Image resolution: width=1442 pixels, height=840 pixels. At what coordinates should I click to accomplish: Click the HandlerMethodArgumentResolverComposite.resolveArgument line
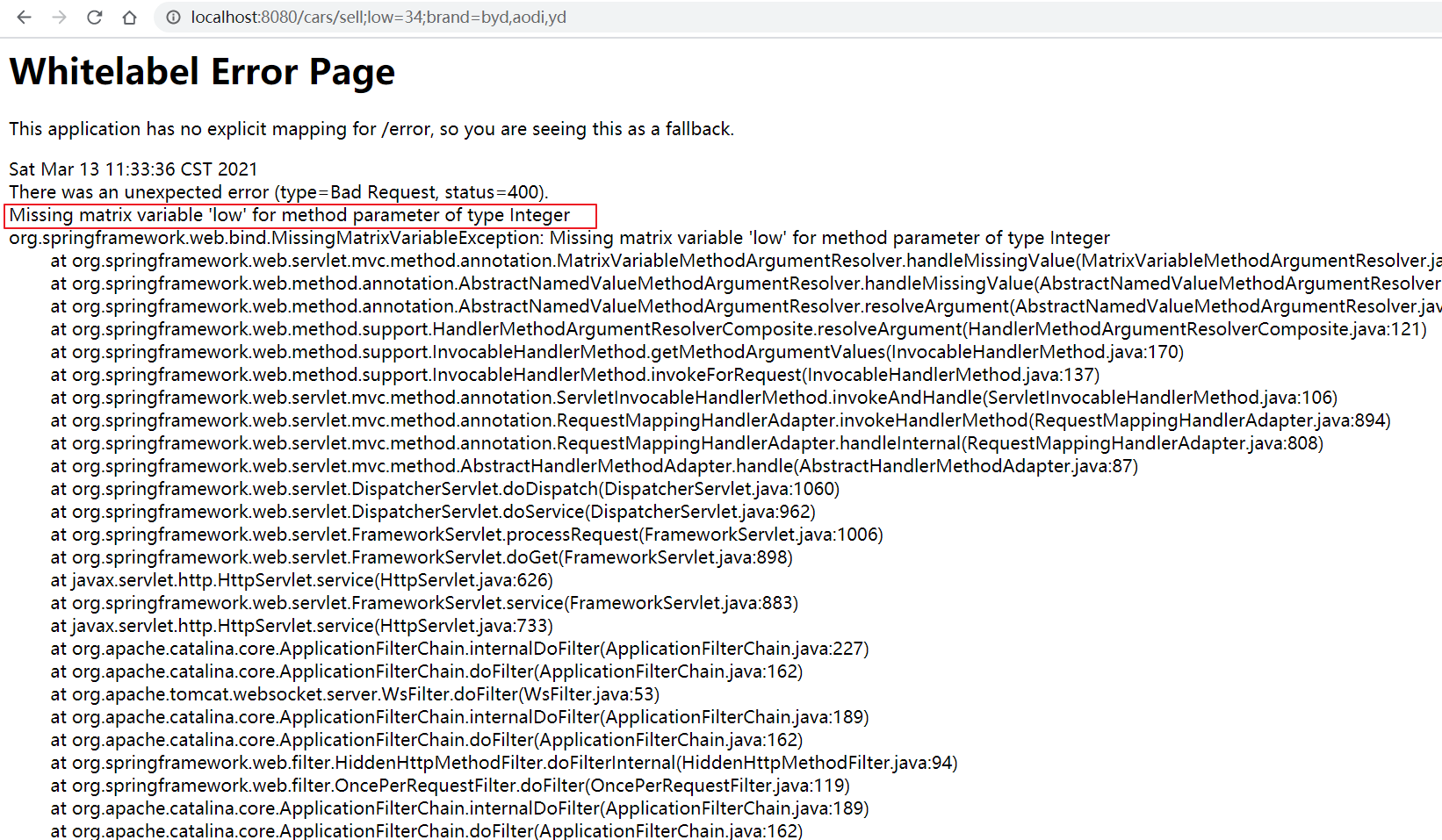[x=739, y=329]
